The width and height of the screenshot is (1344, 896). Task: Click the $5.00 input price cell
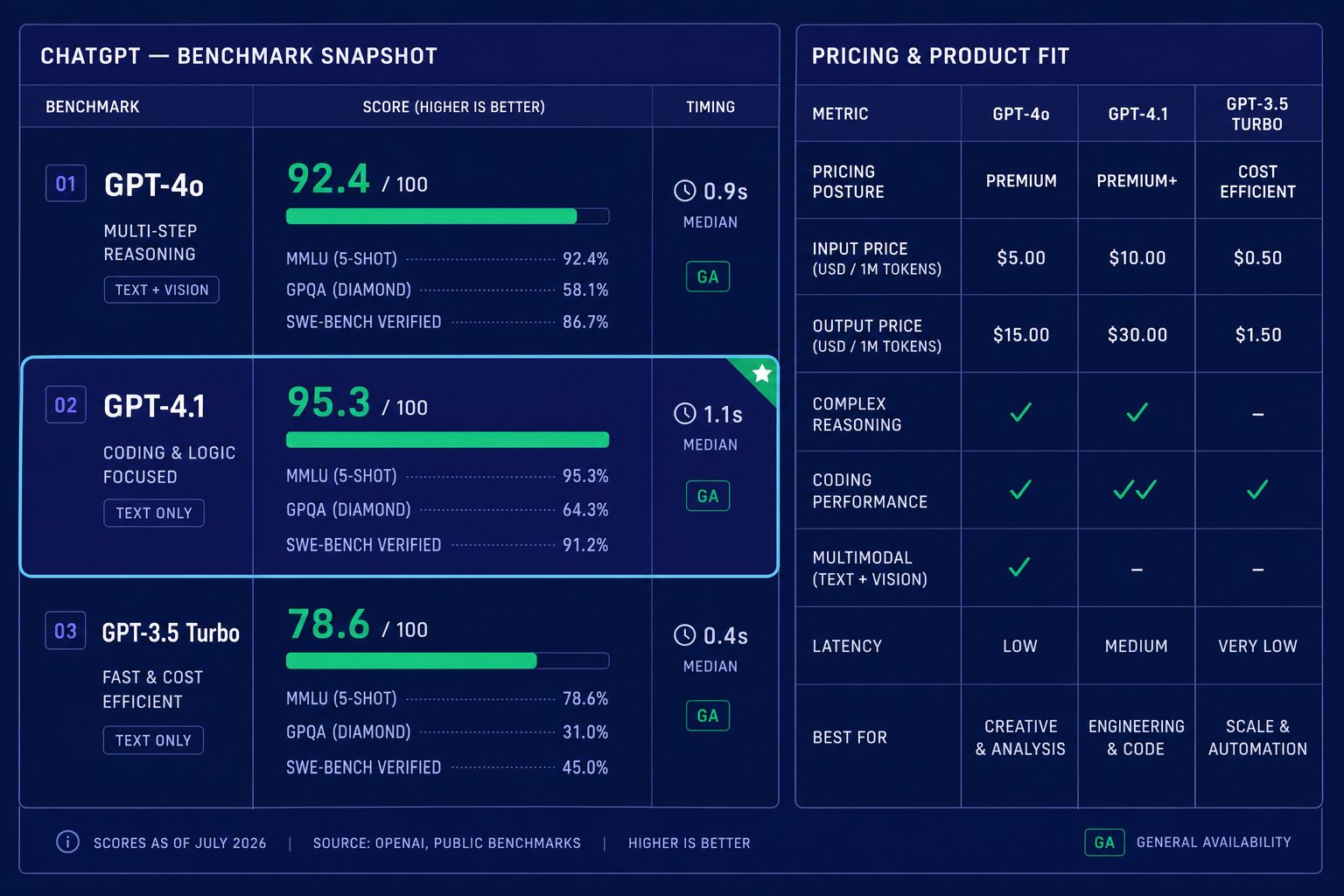tap(1021, 258)
